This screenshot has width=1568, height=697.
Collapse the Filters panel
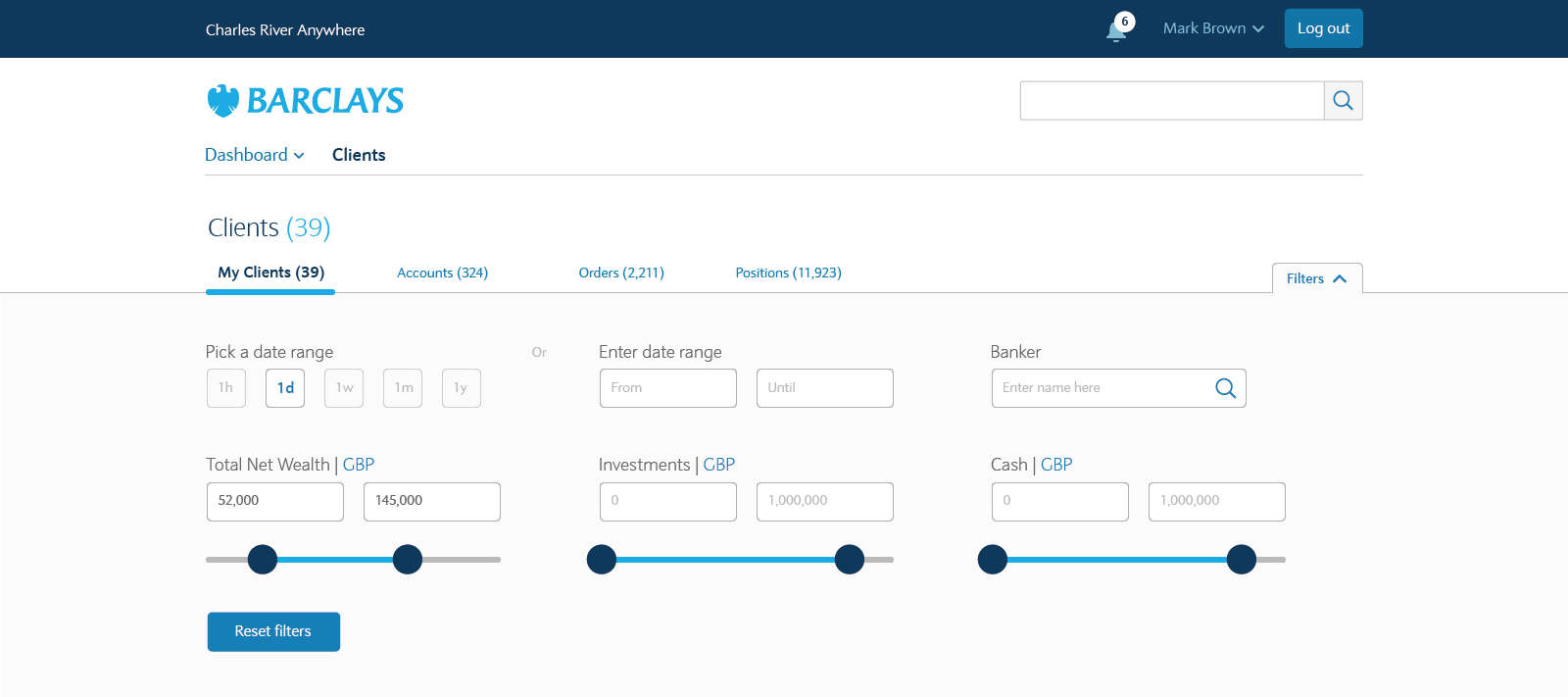(1316, 278)
